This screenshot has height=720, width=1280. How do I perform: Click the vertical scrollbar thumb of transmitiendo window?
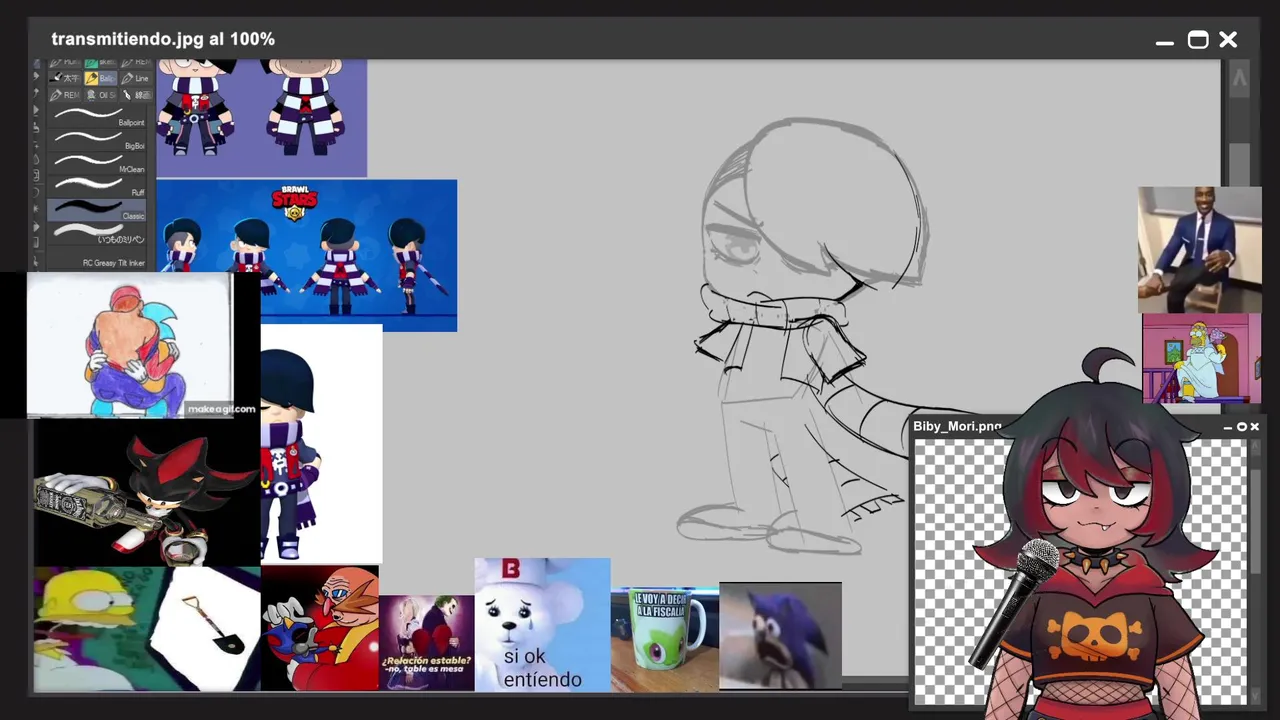1239,164
